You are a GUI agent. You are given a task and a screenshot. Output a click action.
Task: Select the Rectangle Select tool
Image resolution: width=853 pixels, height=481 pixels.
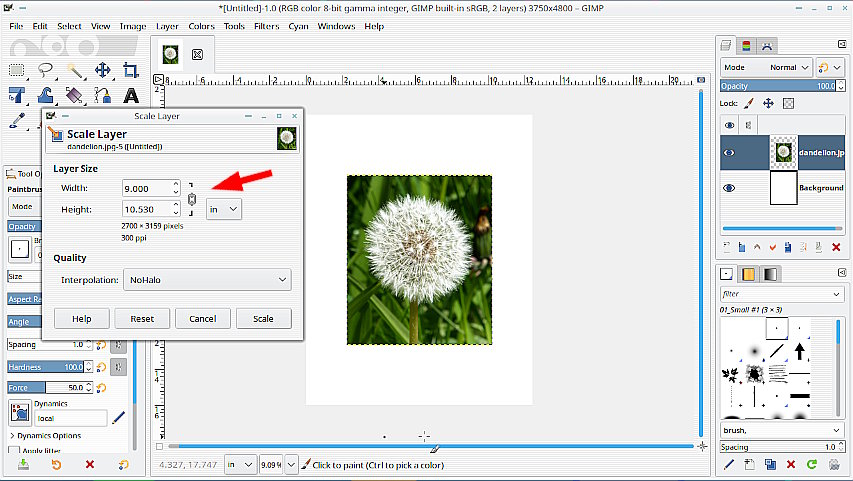17,70
